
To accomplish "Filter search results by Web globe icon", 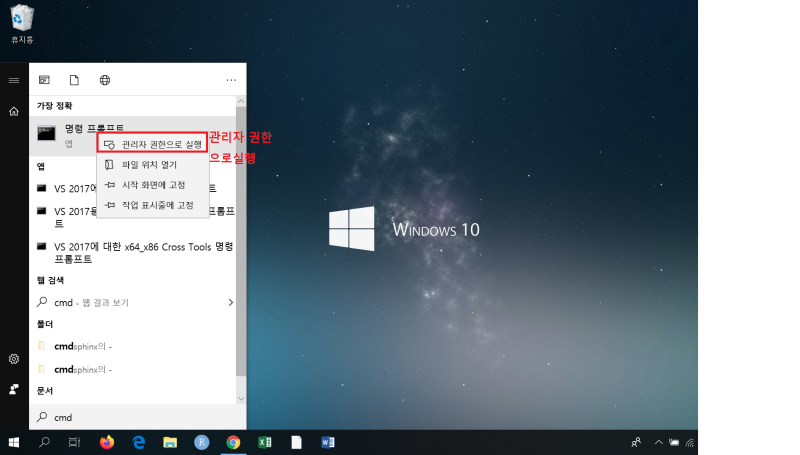I will tap(105, 80).
